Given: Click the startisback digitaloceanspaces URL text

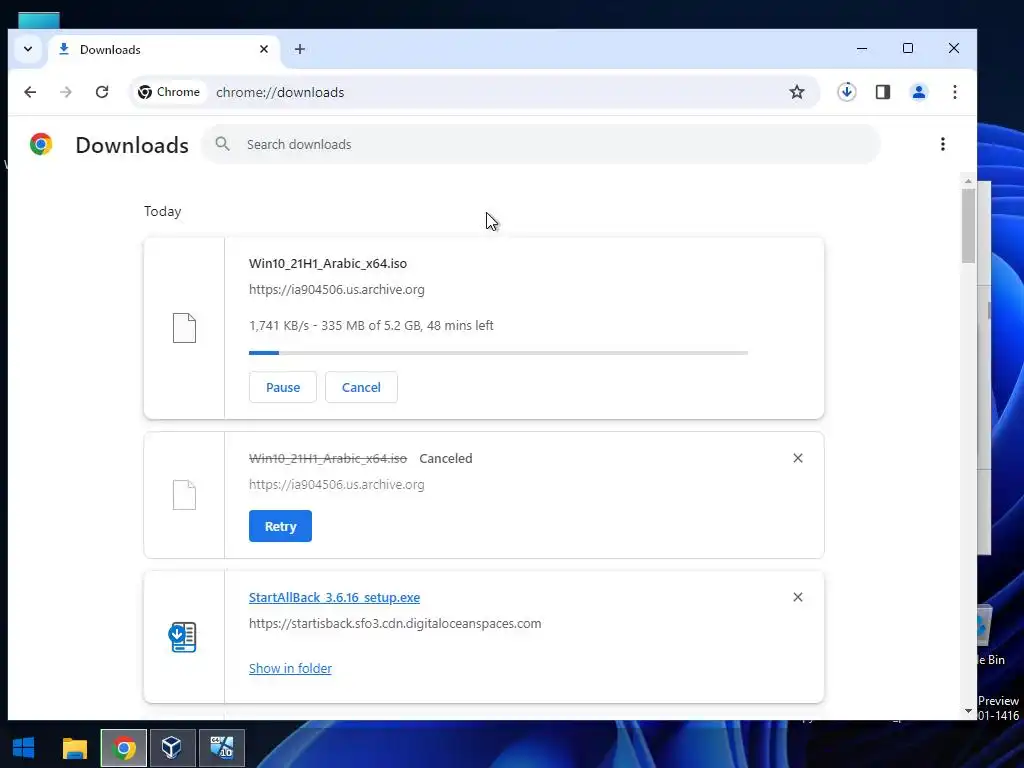Looking at the screenshot, I should click(395, 624).
